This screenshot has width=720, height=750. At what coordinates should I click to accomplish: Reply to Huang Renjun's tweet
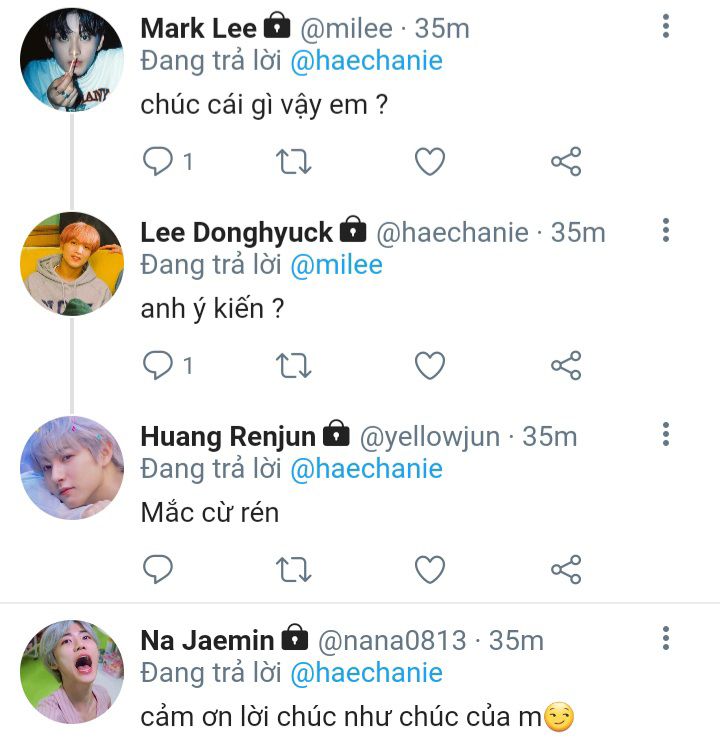[158, 570]
